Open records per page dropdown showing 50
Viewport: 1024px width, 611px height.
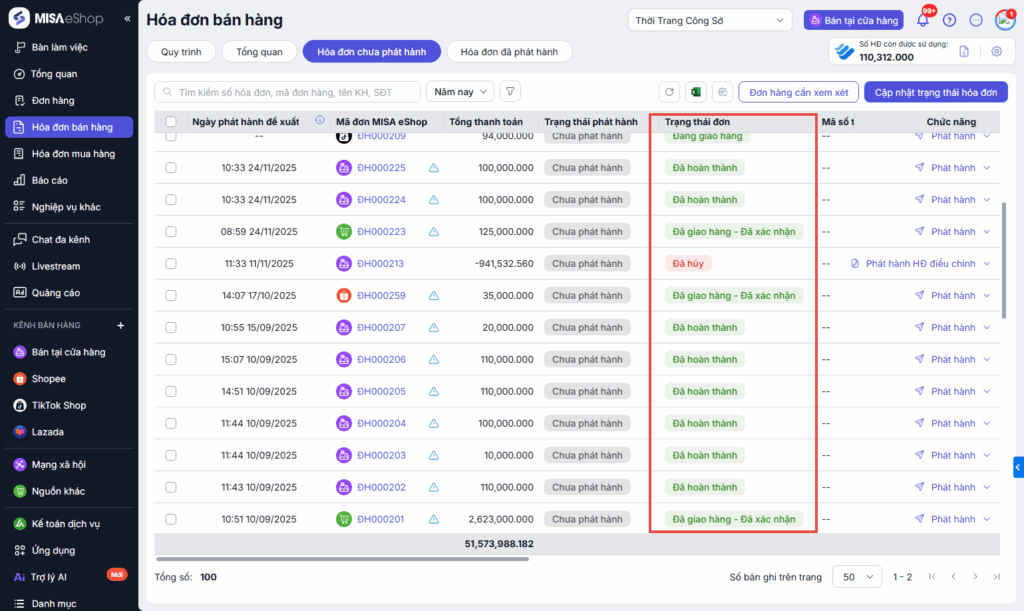857,577
